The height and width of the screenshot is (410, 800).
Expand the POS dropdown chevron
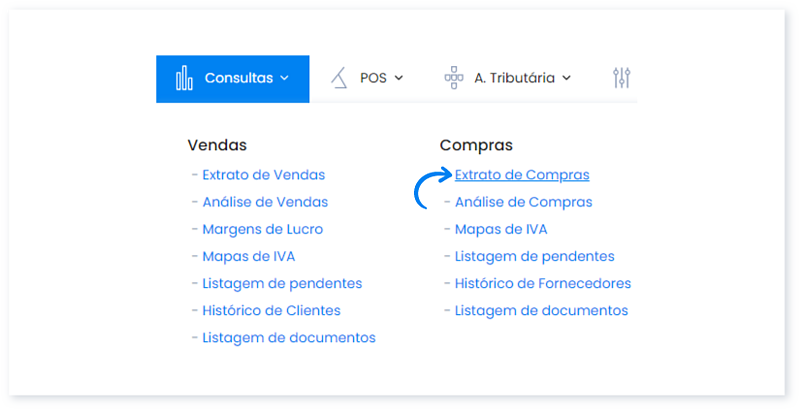click(x=399, y=78)
